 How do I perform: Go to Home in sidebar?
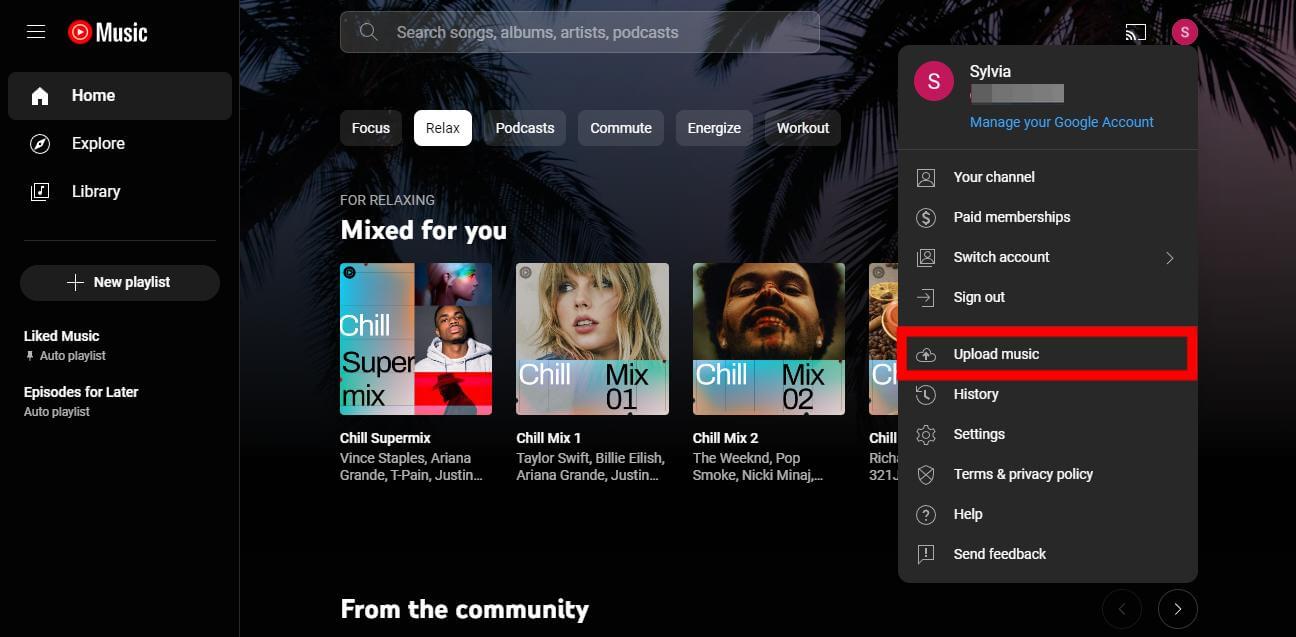click(120, 96)
